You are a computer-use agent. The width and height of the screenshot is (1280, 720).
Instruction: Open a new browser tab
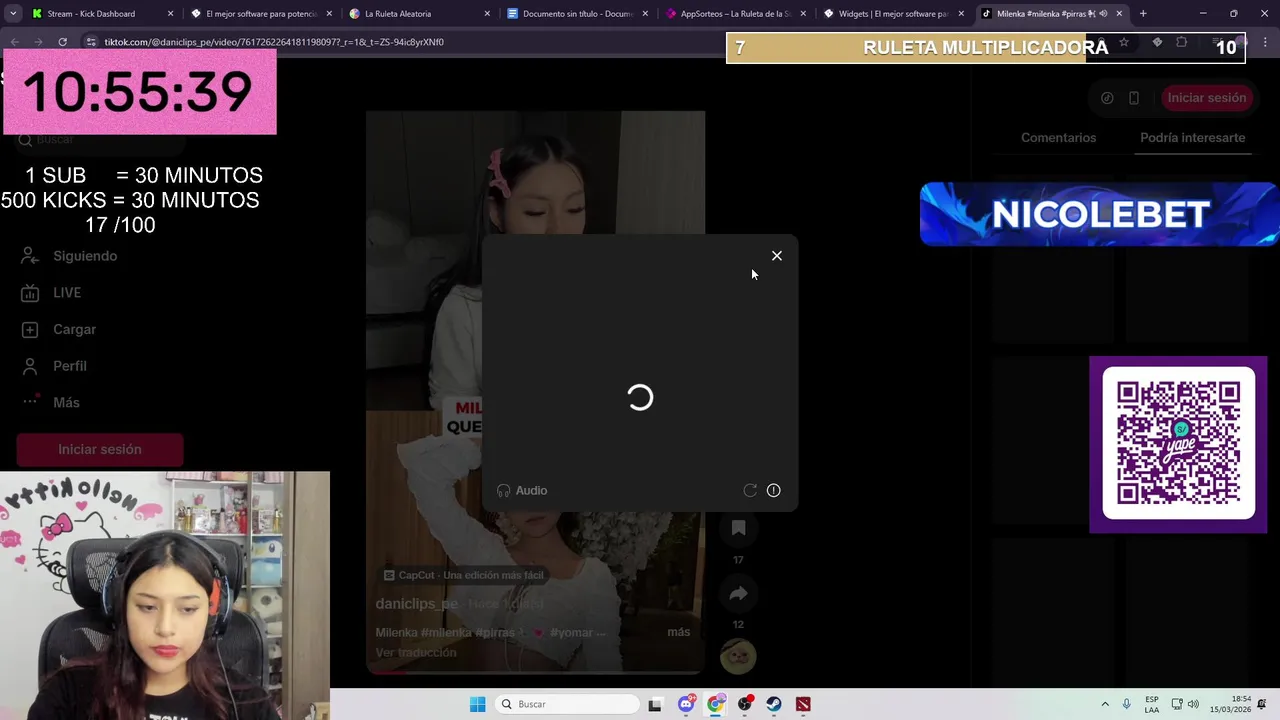(x=1143, y=14)
